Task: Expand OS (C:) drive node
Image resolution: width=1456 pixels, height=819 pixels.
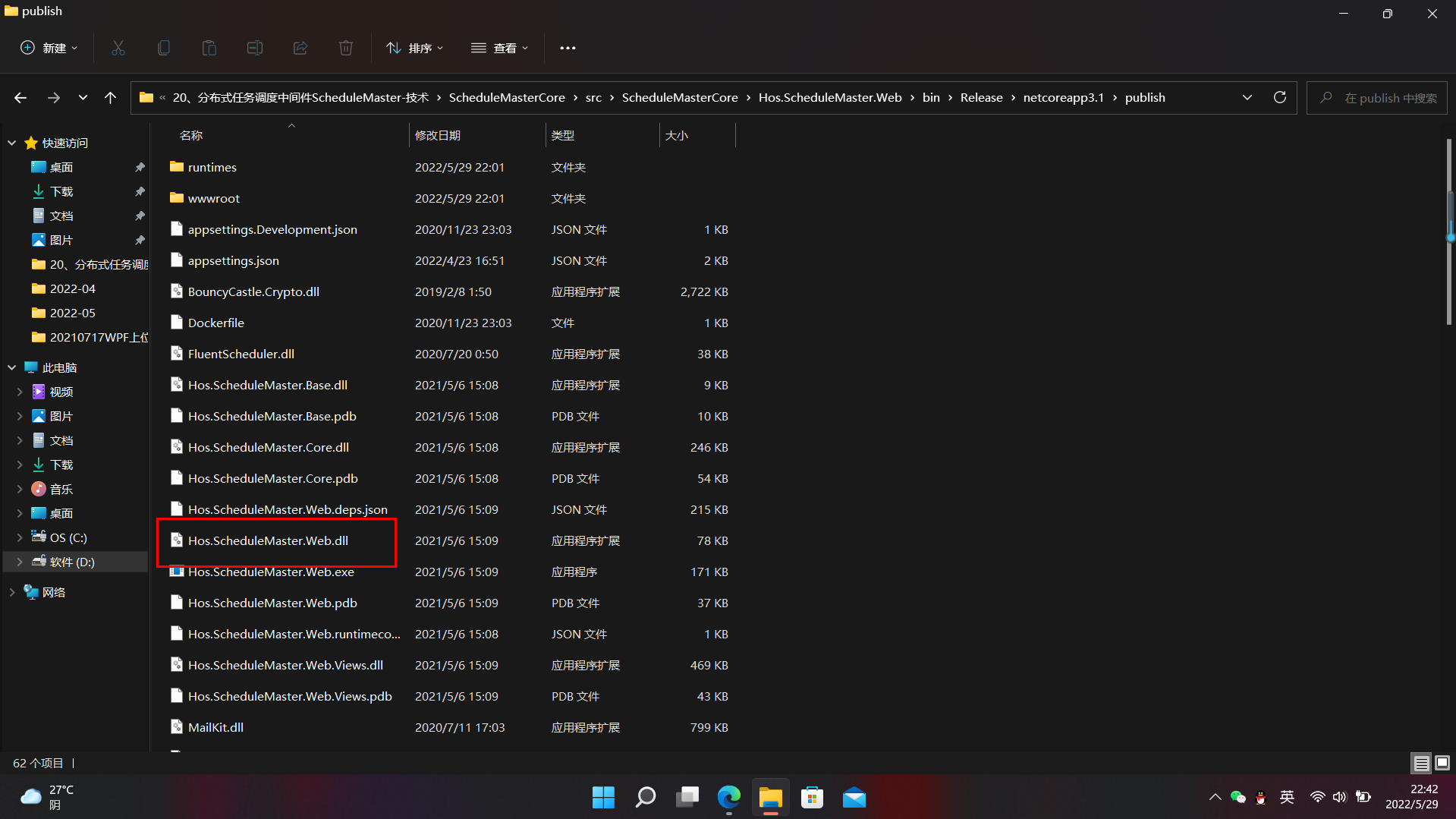Action: click(x=20, y=537)
